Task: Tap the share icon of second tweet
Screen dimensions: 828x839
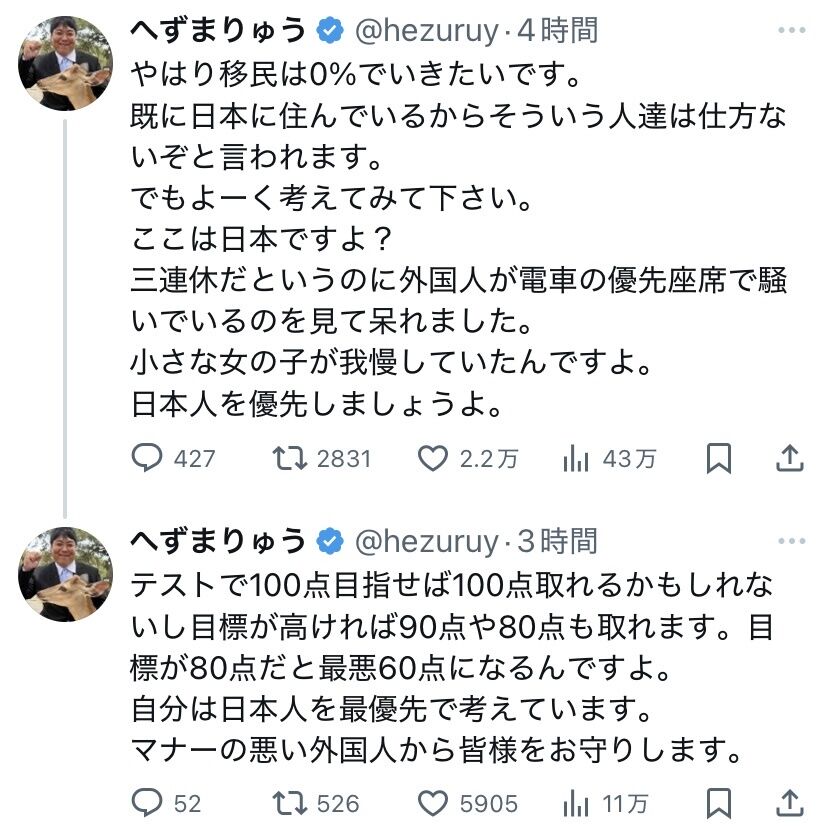Action: [789, 803]
